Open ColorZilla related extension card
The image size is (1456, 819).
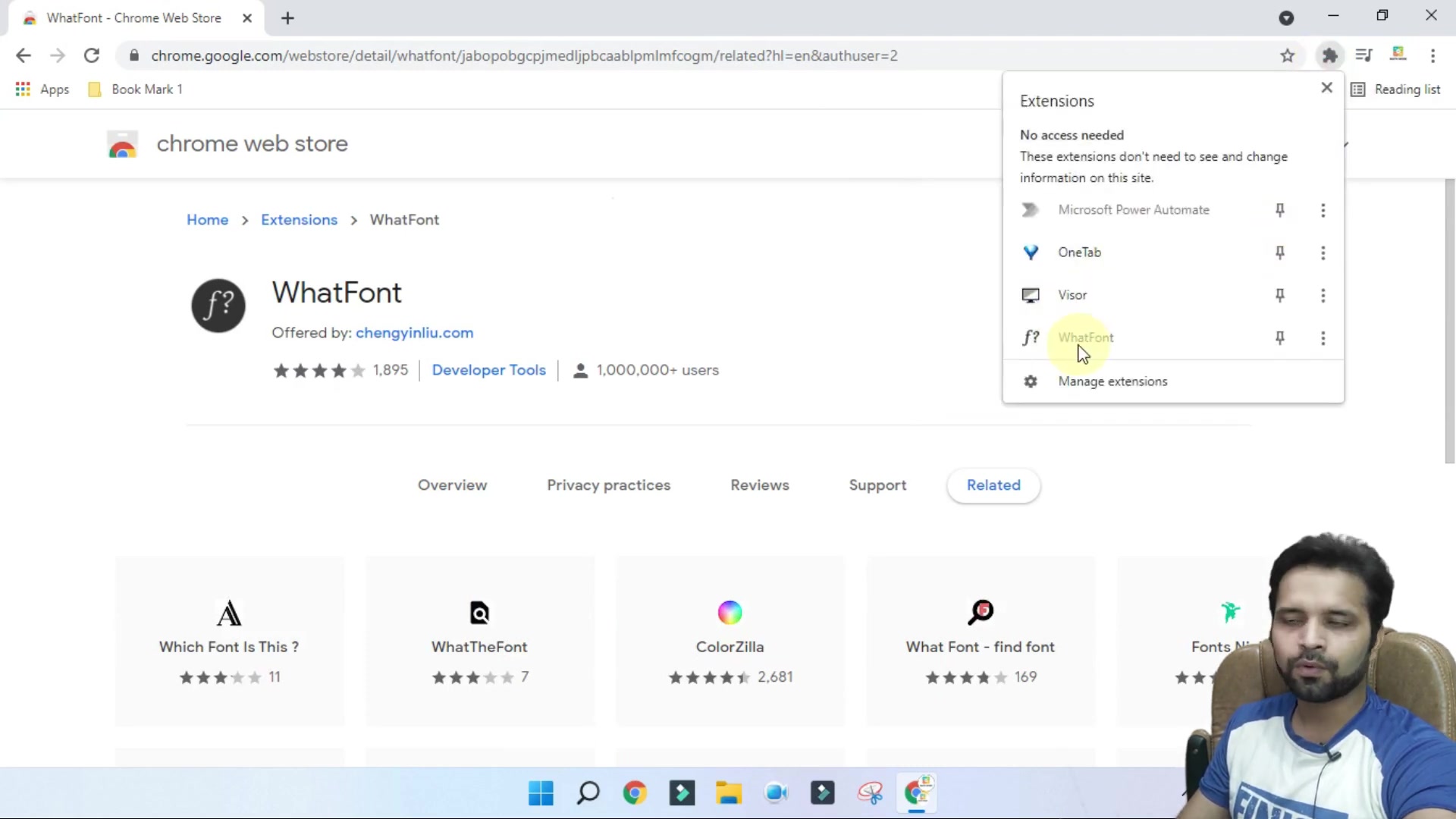pyautogui.click(x=730, y=642)
